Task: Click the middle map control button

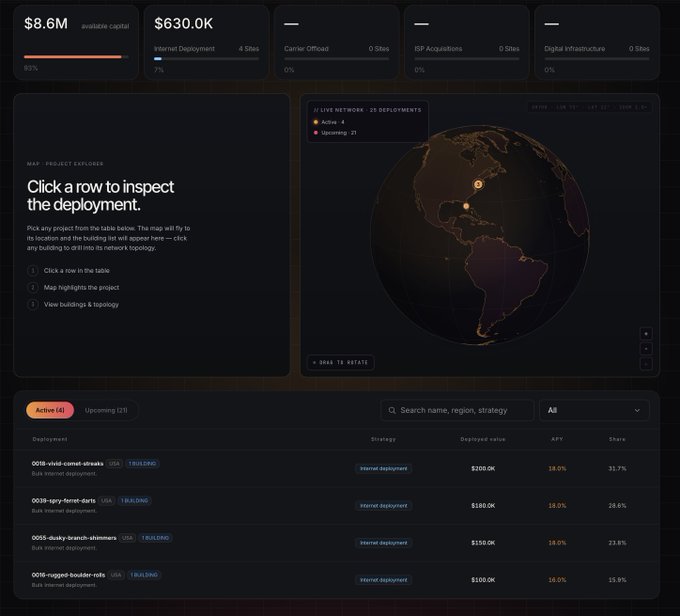Action: tap(646, 349)
